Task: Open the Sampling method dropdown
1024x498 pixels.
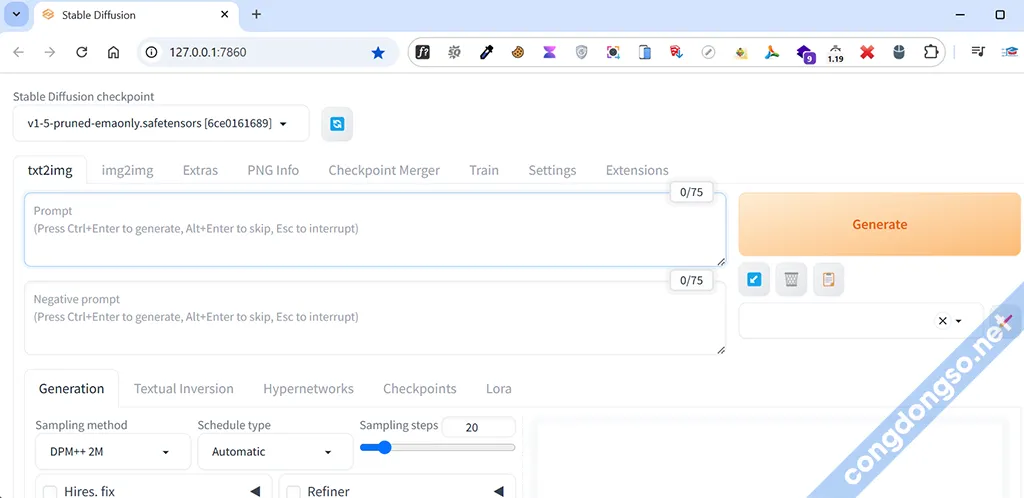Action: 113,452
